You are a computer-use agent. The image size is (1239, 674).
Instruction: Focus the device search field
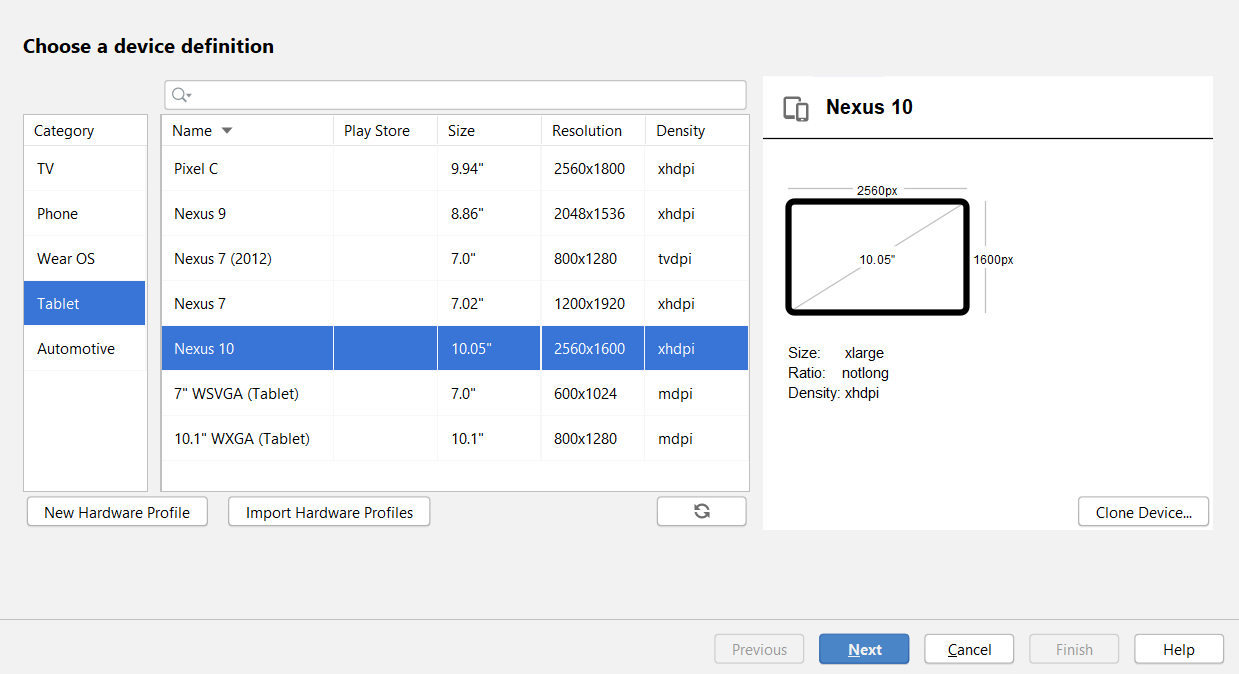(455, 95)
